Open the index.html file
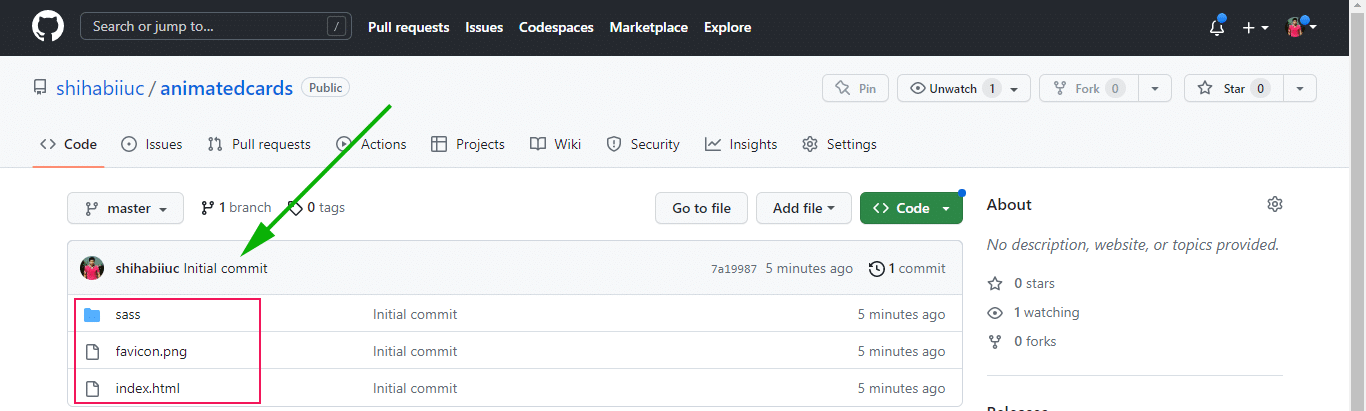Screen dimensions: 1366x411 [148, 388]
